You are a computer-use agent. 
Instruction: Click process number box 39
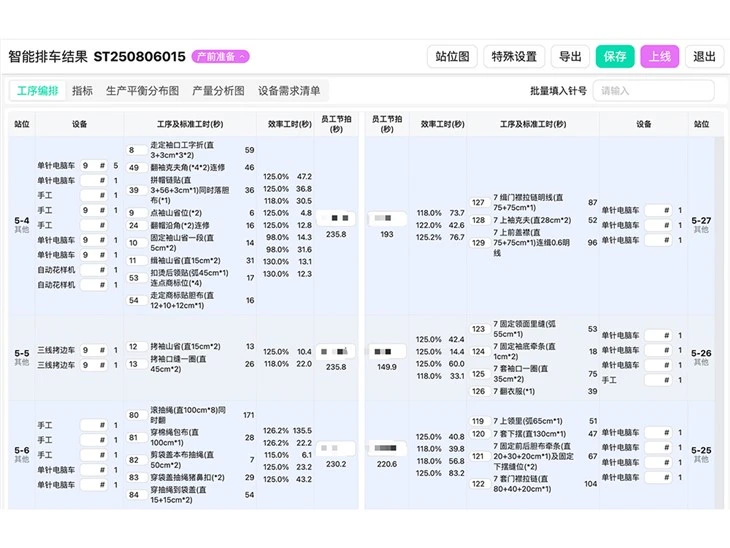point(137,190)
